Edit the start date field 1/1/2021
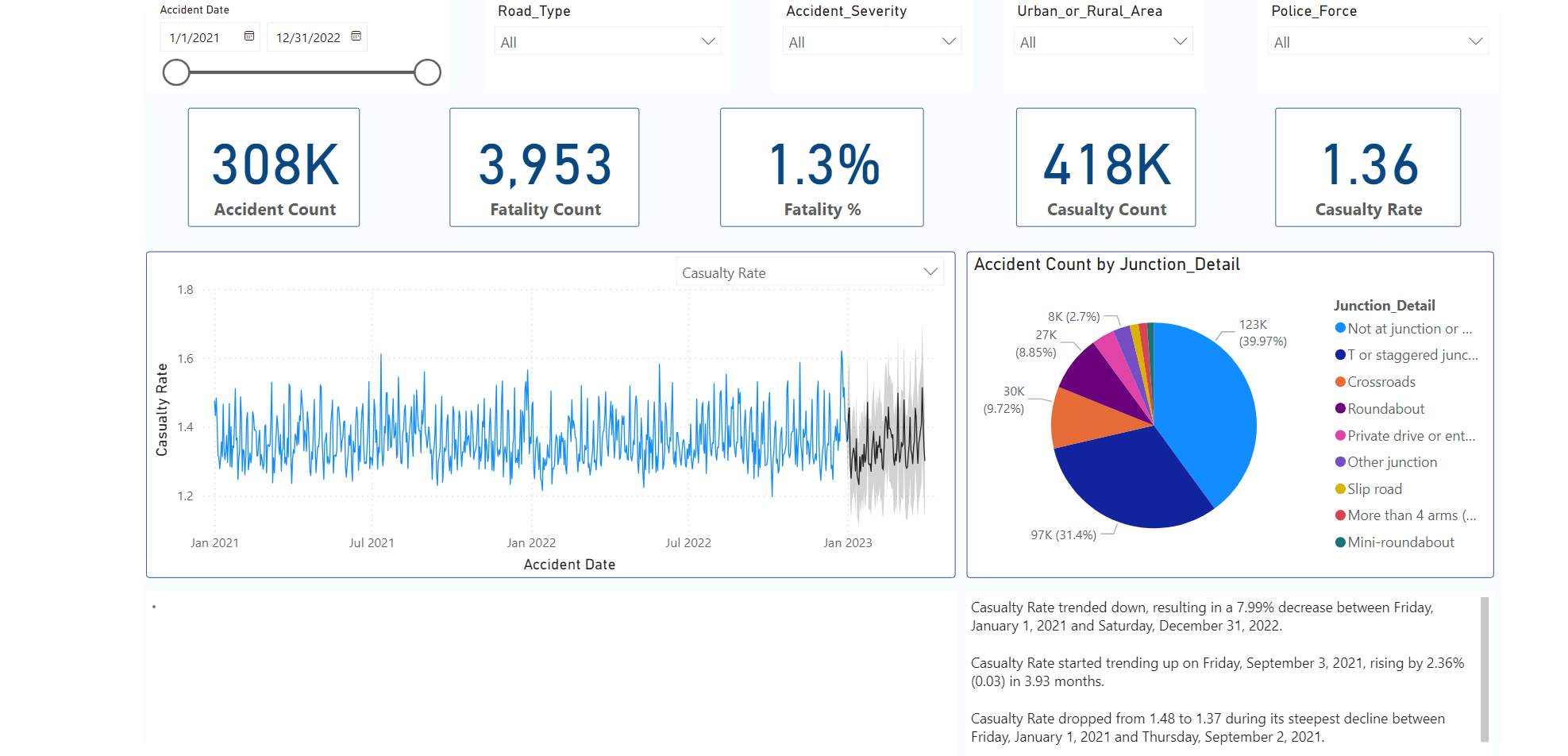Screen dimensions: 1568x756 (210, 37)
